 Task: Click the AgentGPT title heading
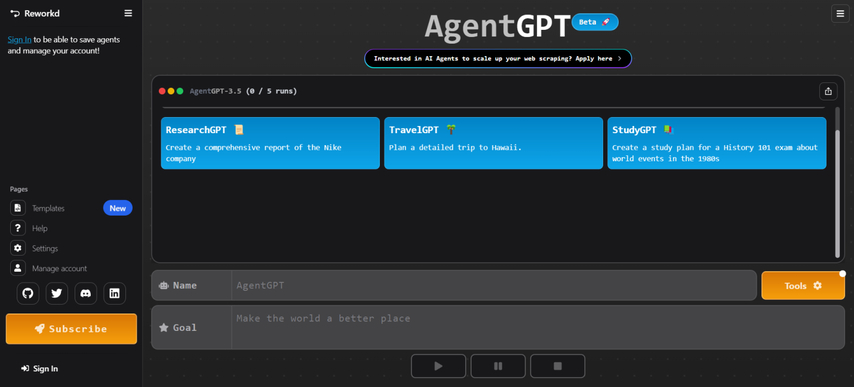[x=497, y=26]
